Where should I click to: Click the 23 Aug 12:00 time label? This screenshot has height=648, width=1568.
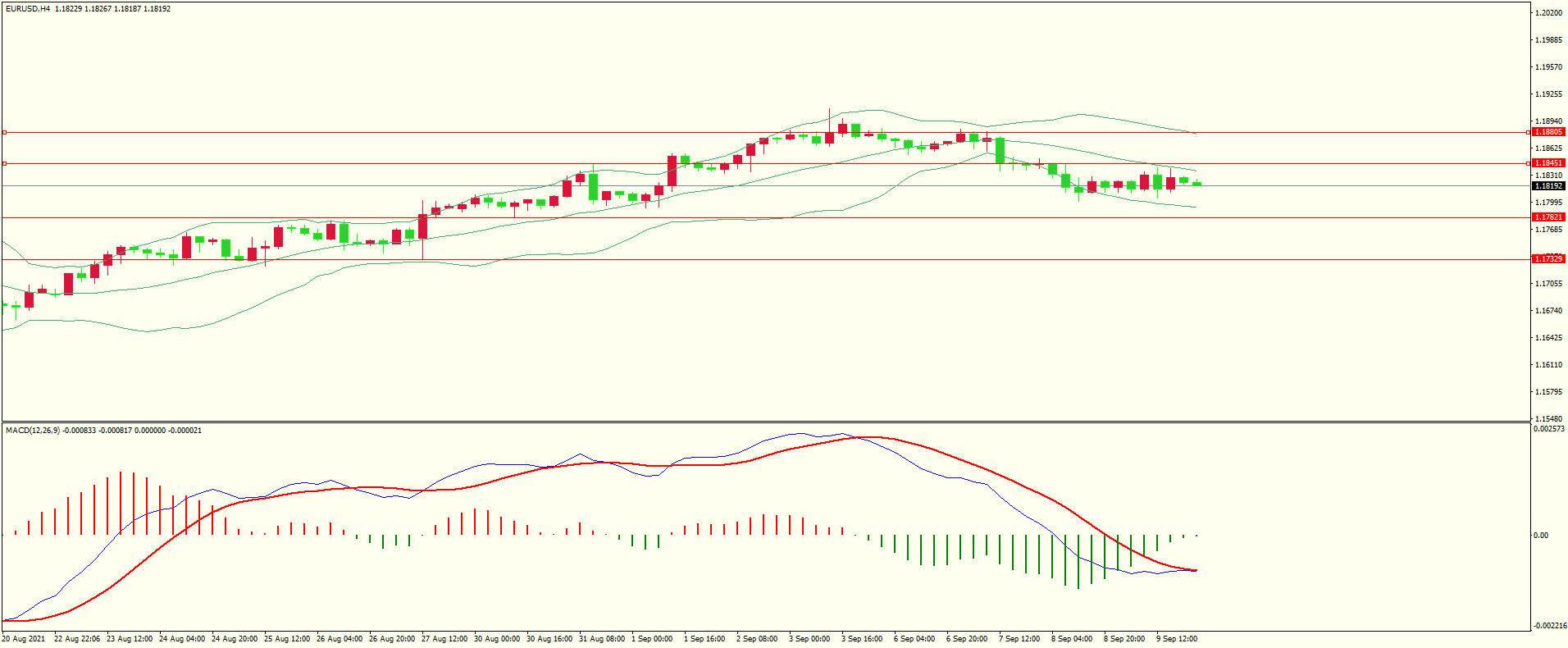click(130, 639)
